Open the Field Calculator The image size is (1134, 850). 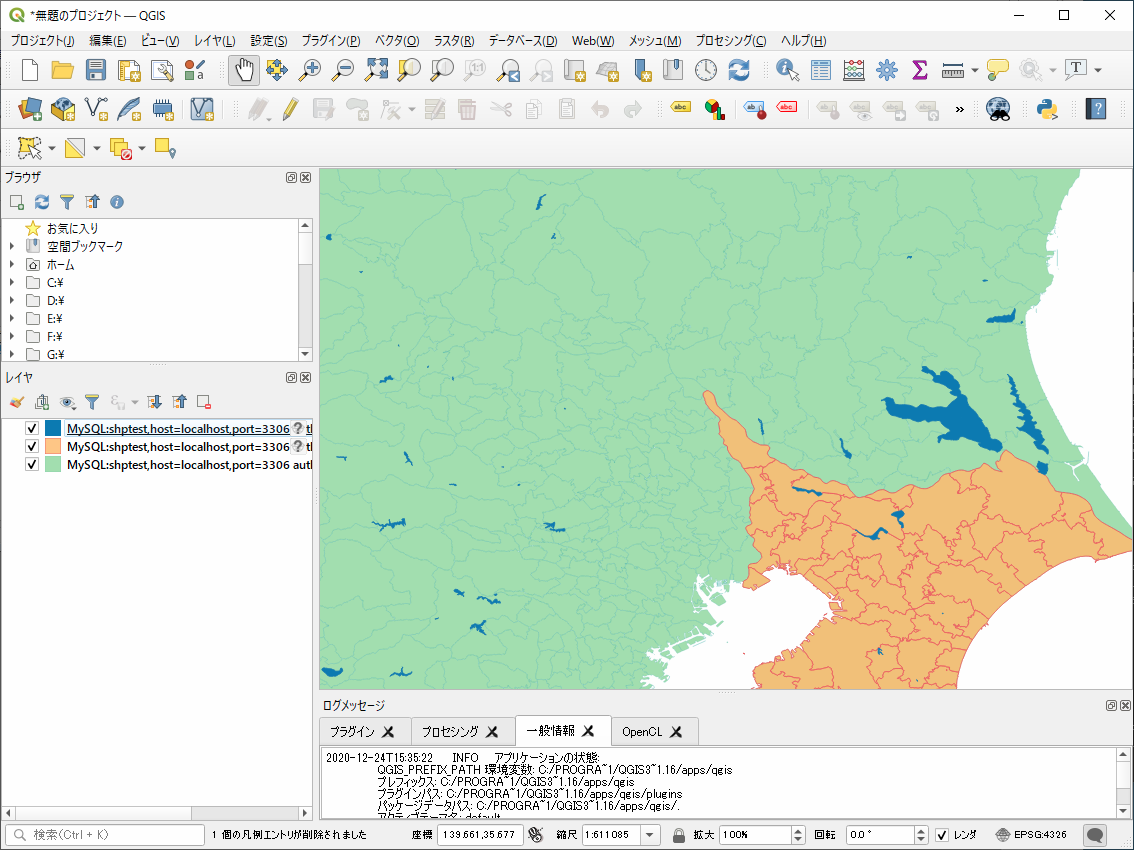click(x=853, y=70)
